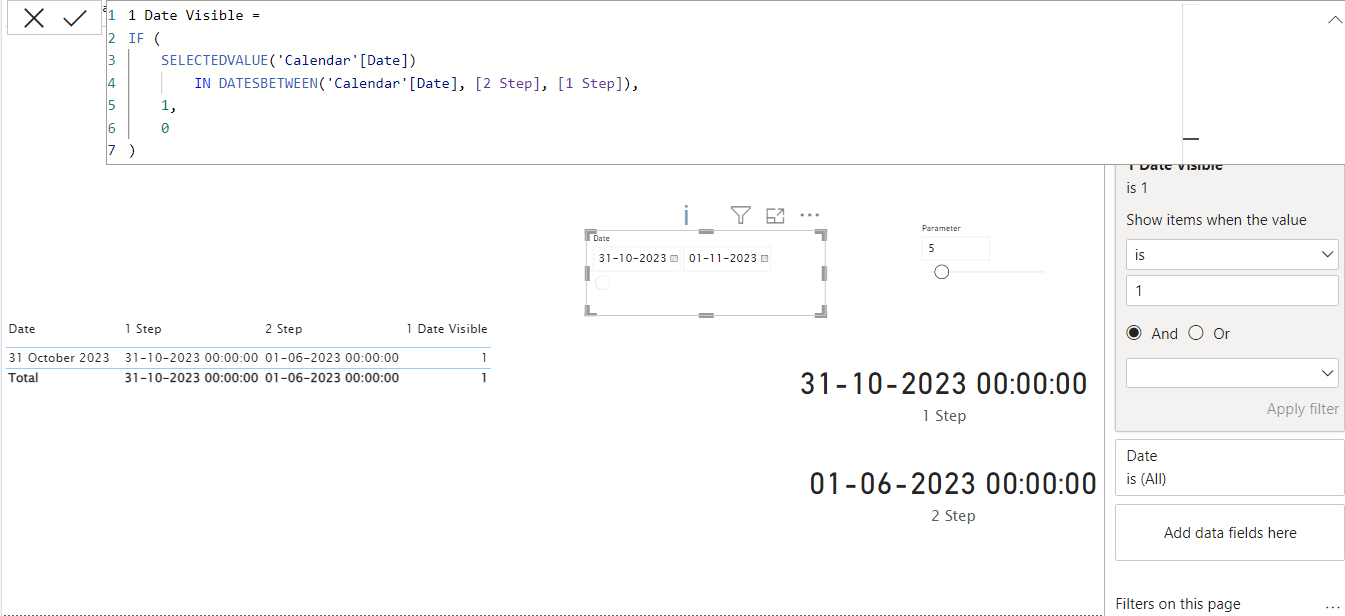The image size is (1345, 616).
Task: Sort by 1 Date Visible column header
Action: (447, 329)
